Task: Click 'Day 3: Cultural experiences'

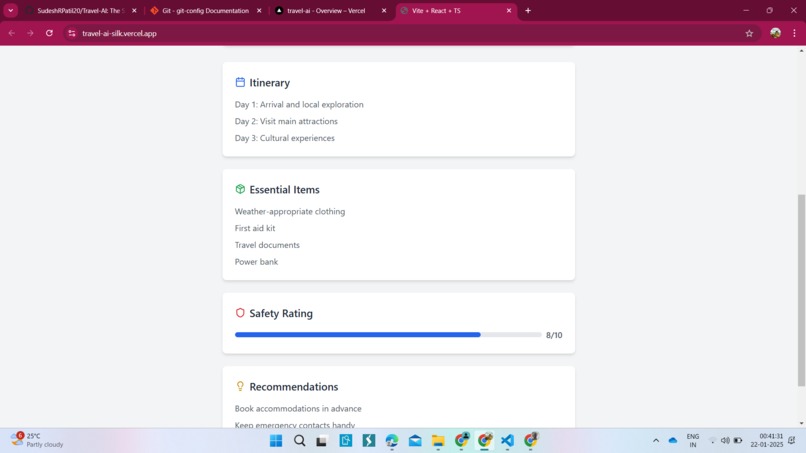Action: click(285, 138)
